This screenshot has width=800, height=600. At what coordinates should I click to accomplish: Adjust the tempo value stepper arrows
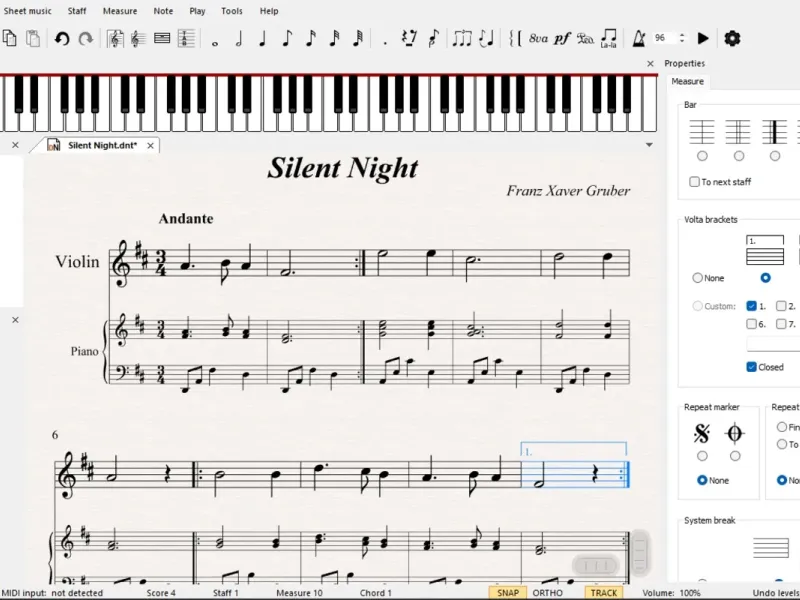[682, 38]
